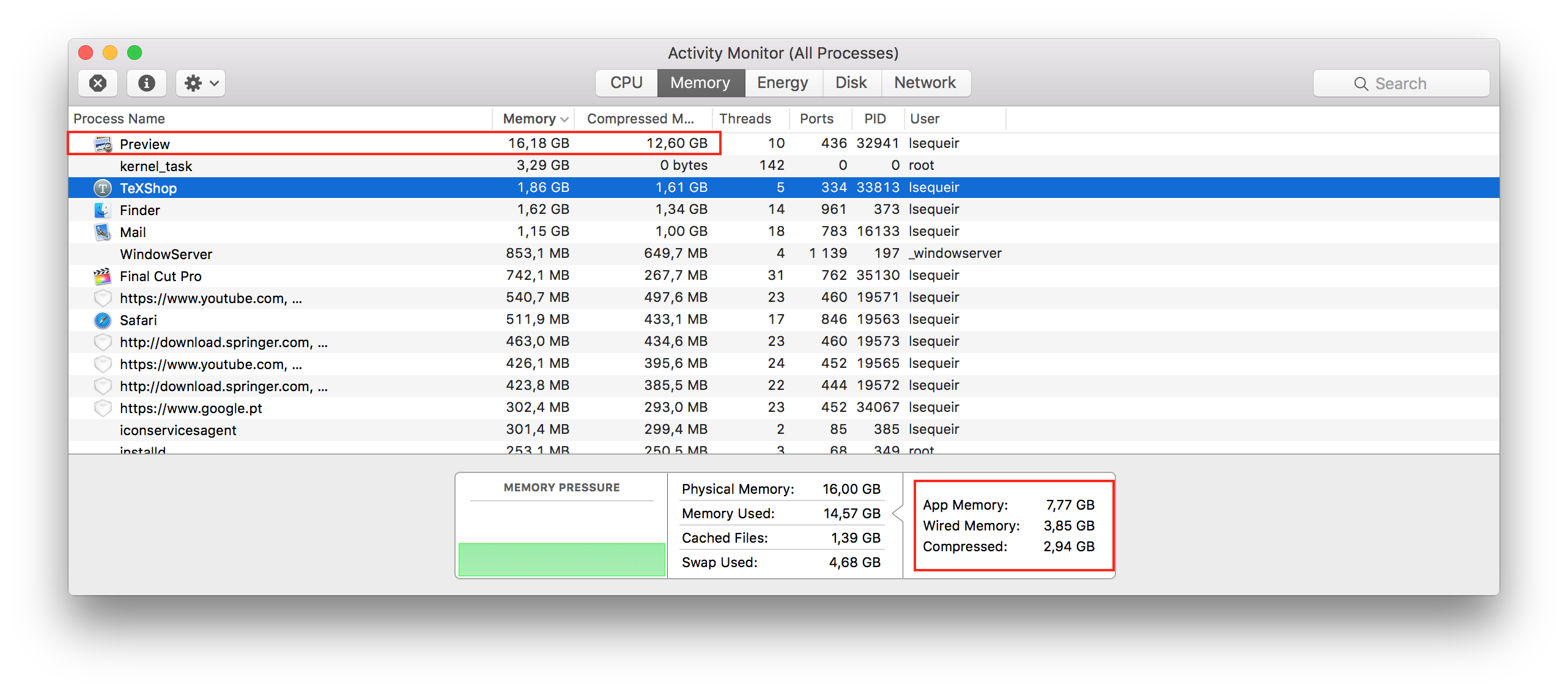Open the gear action dropdown menu
This screenshot has width=1568, height=693.
pyautogui.click(x=201, y=83)
